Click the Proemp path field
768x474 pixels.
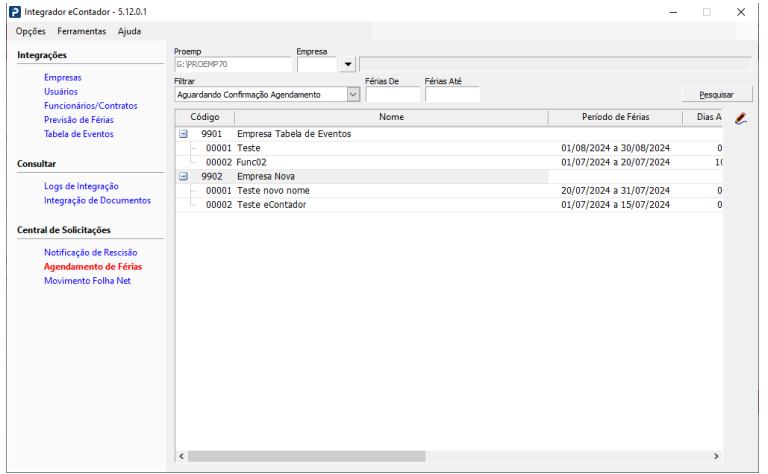(x=233, y=64)
